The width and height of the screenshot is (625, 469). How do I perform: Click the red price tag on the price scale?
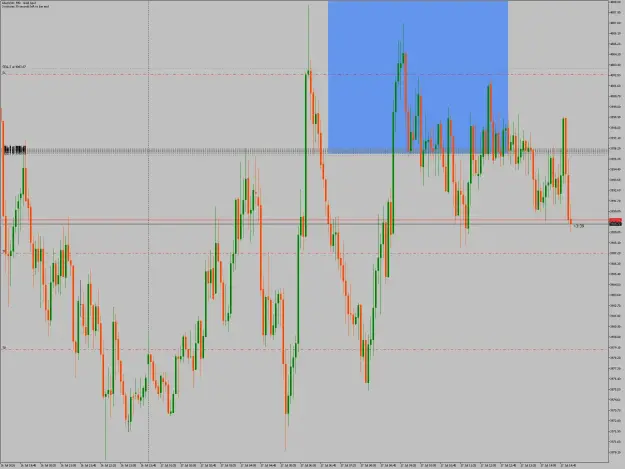point(615,220)
